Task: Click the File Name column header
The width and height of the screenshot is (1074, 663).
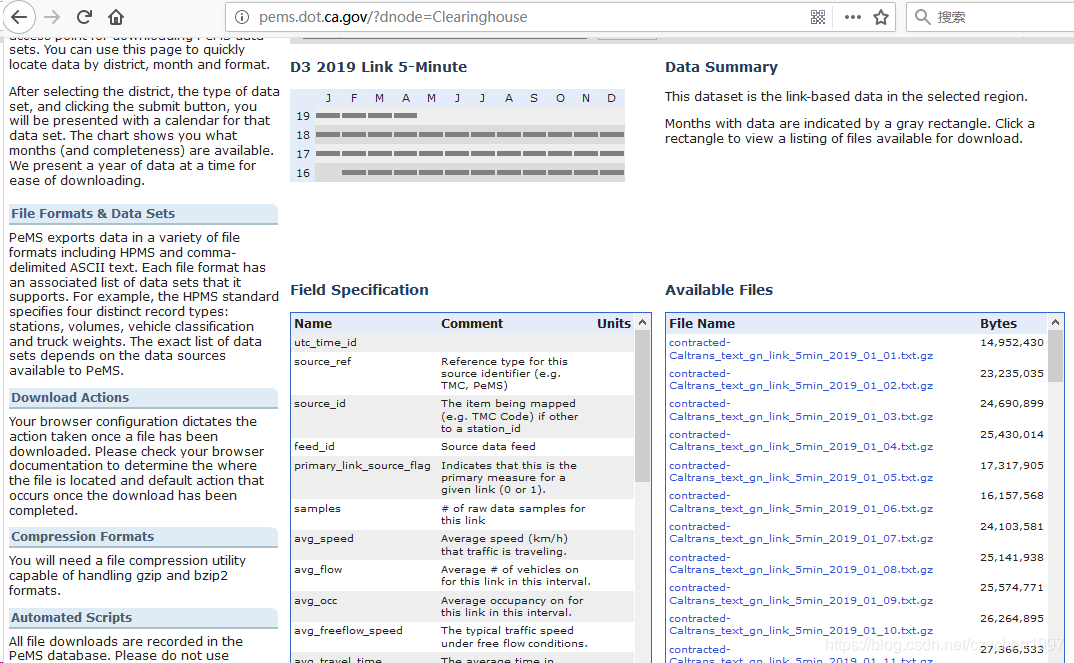Action: coord(701,323)
